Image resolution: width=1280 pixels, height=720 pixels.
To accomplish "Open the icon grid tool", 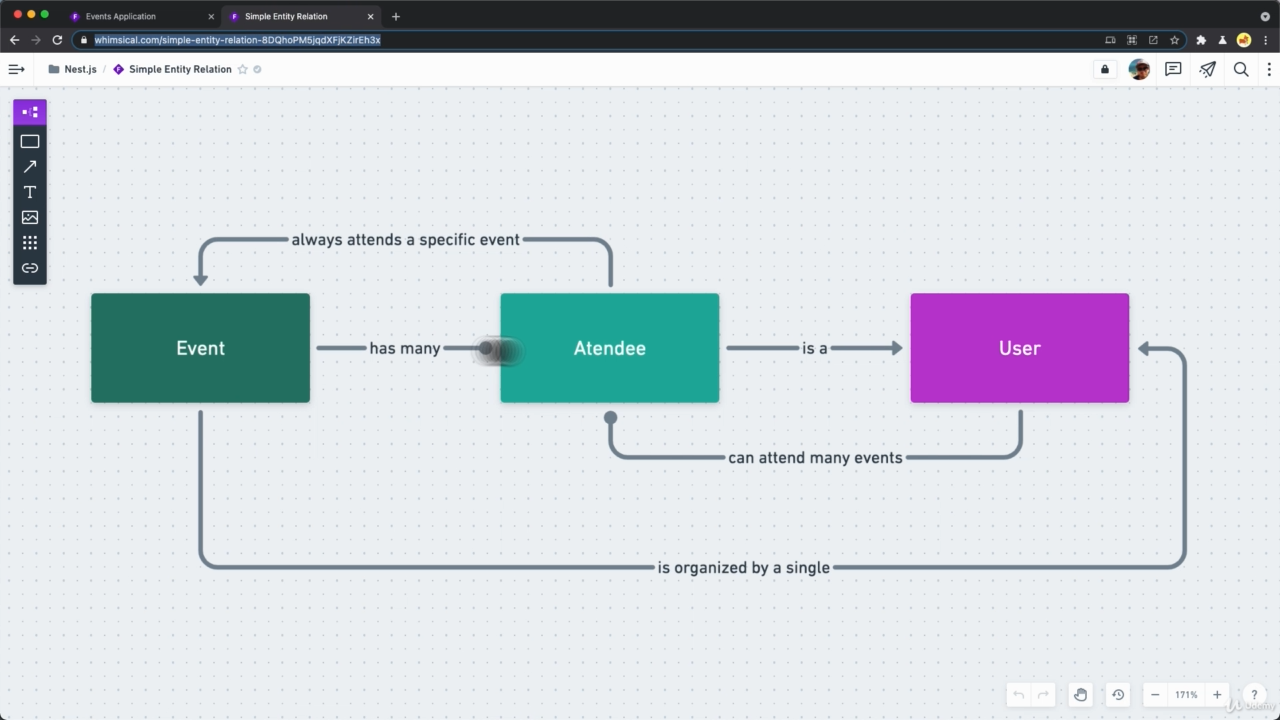I will [x=30, y=243].
